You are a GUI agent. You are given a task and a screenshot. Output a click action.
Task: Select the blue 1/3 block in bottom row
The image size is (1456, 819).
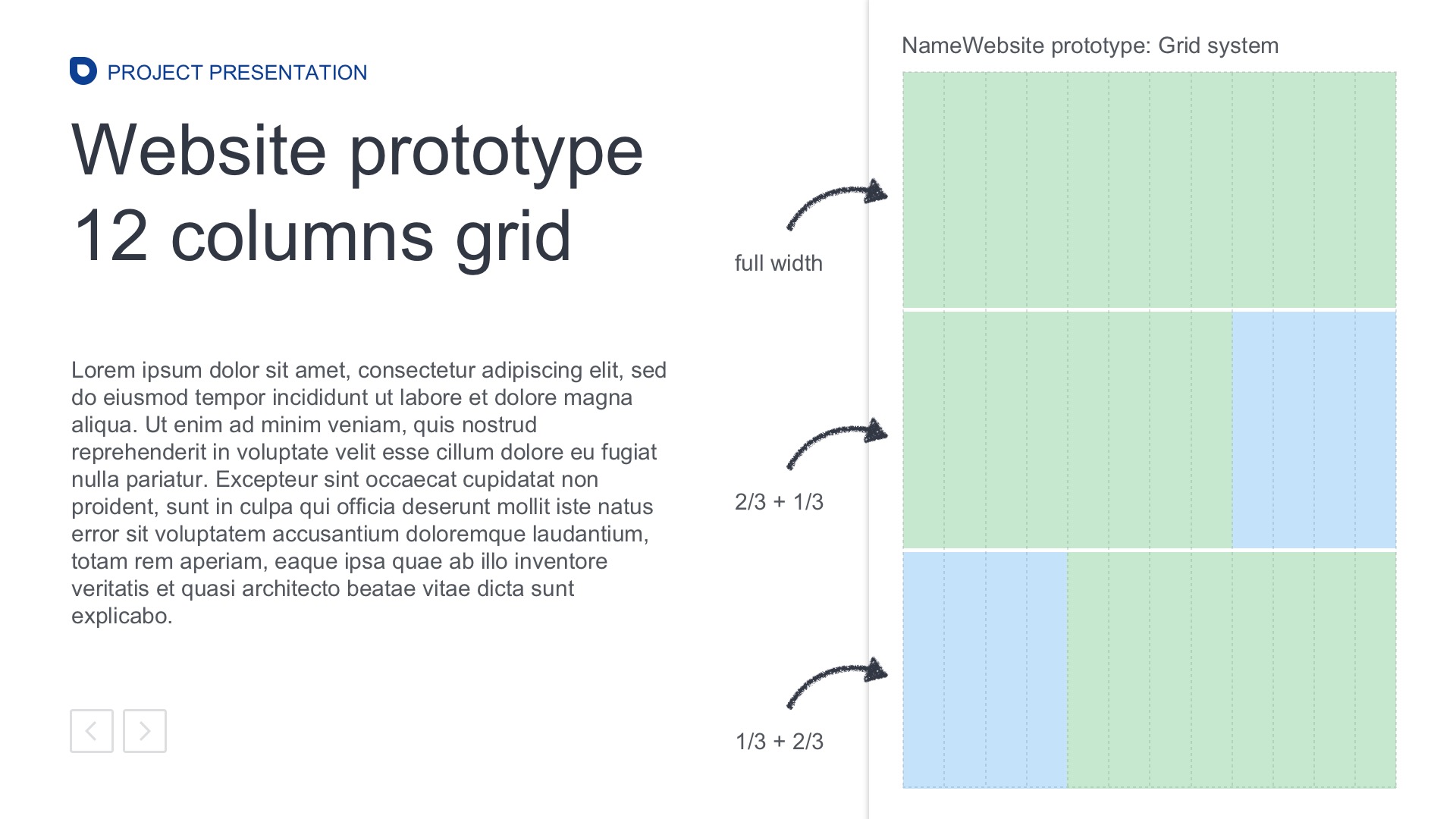(x=984, y=670)
